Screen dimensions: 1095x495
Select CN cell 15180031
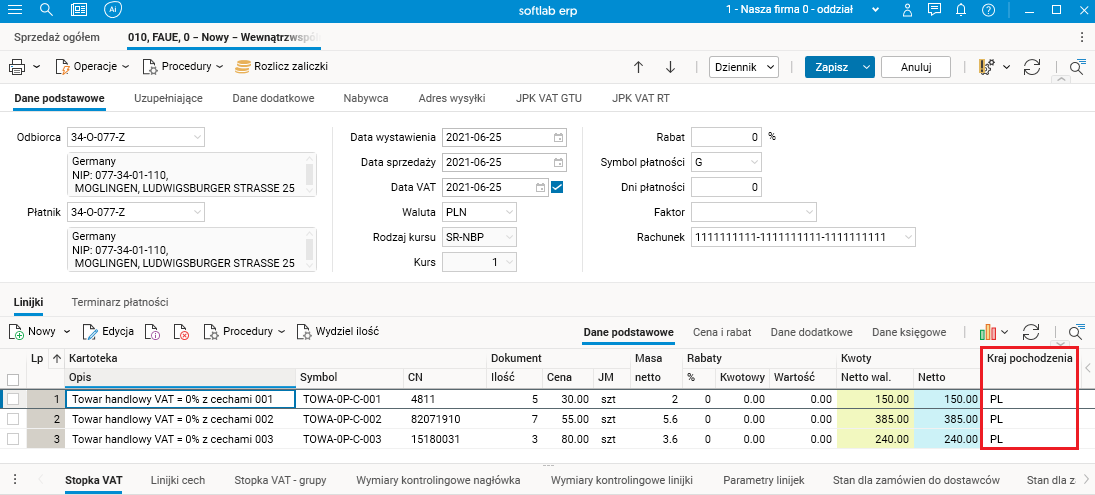[445, 439]
